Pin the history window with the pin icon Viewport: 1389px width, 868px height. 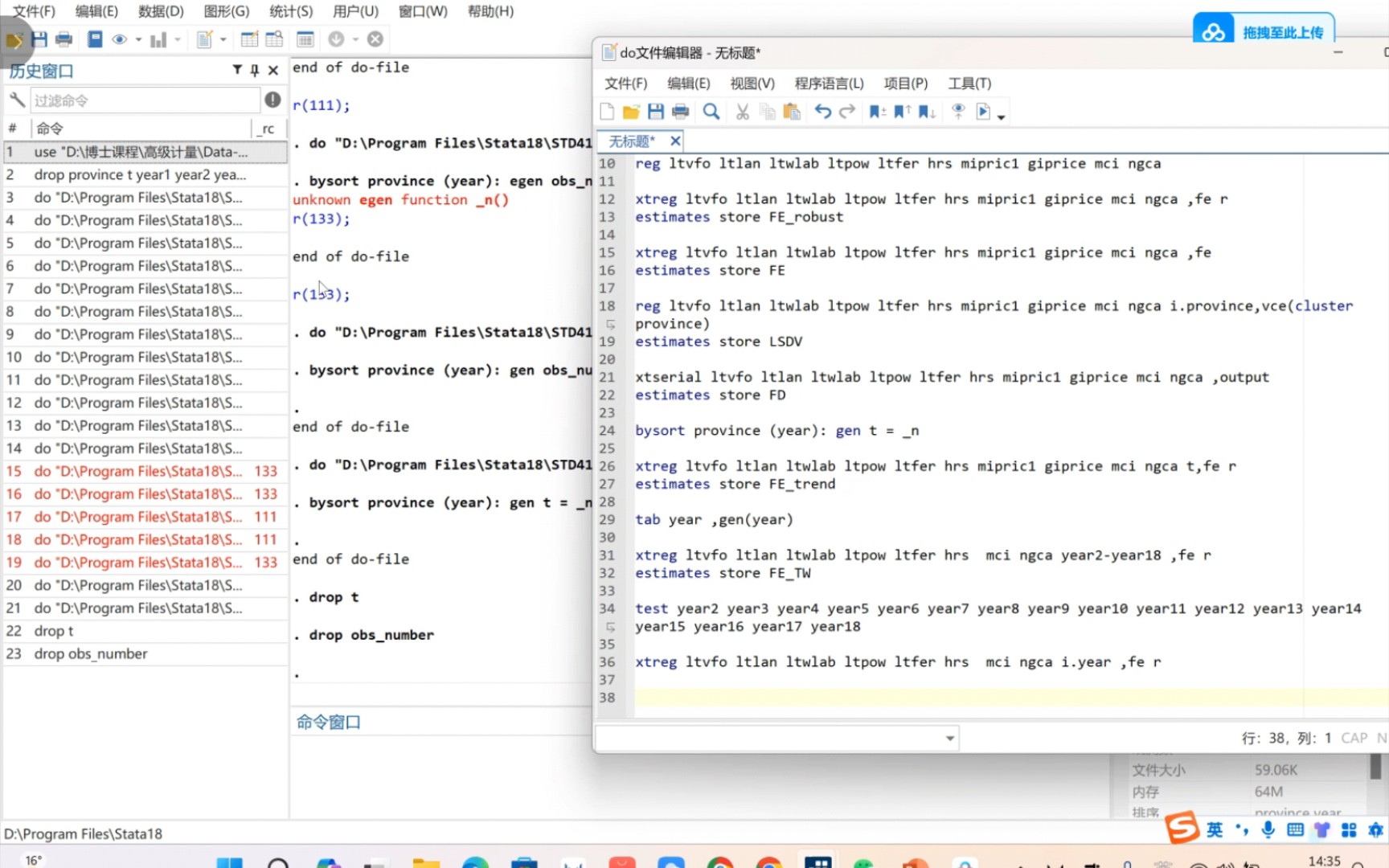tap(255, 70)
